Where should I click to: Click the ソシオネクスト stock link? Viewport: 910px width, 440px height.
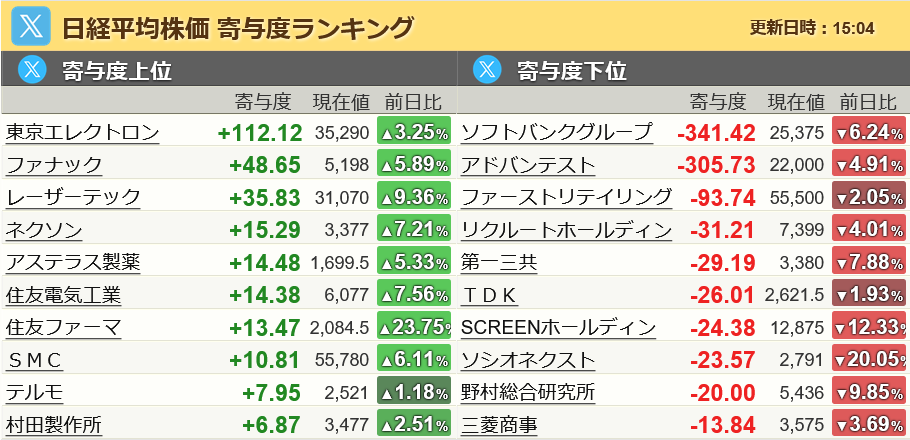coord(528,361)
